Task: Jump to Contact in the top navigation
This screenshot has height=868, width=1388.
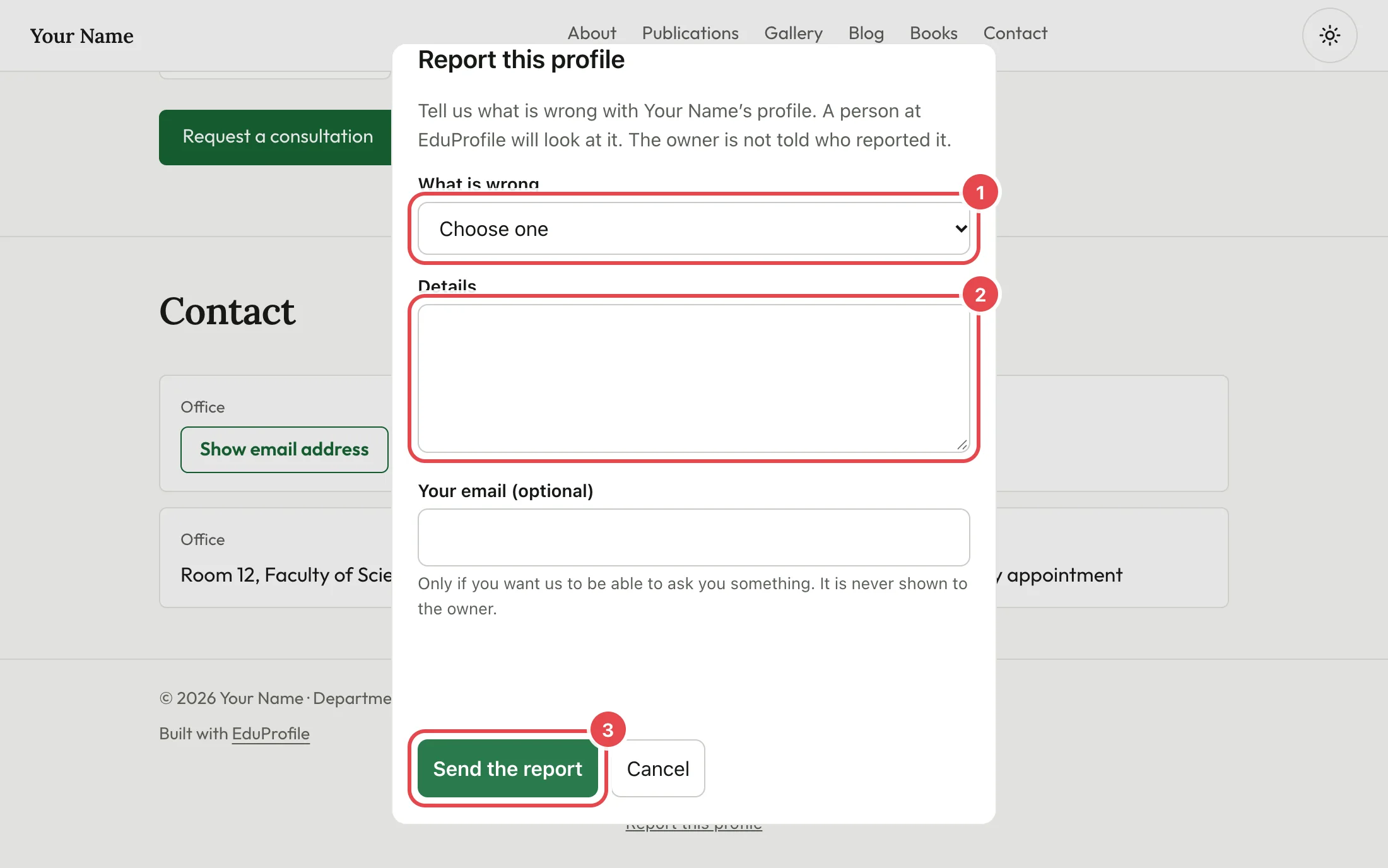Action: (x=1015, y=33)
